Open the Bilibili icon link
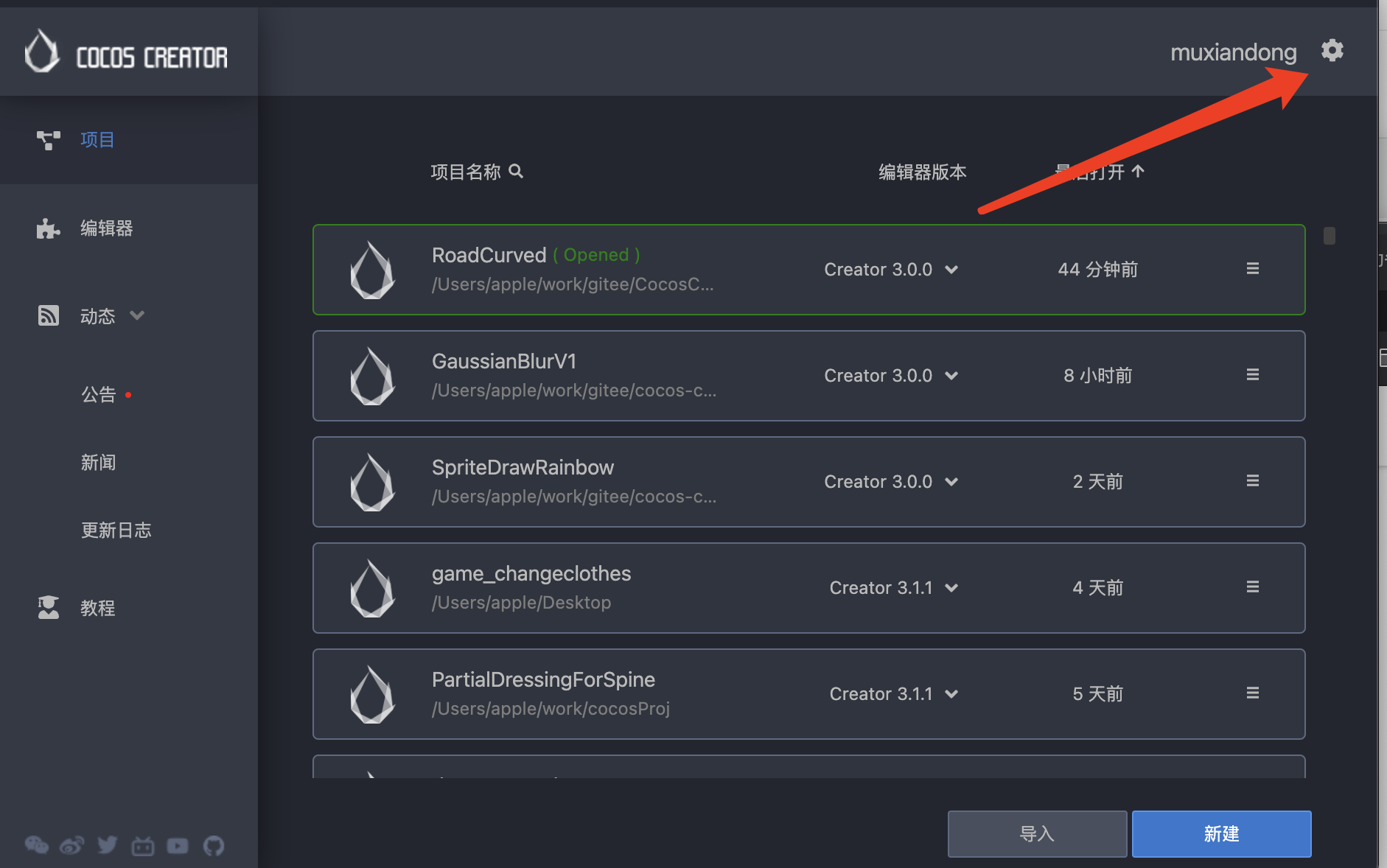The width and height of the screenshot is (1387, 868). [x=143, y=846]
